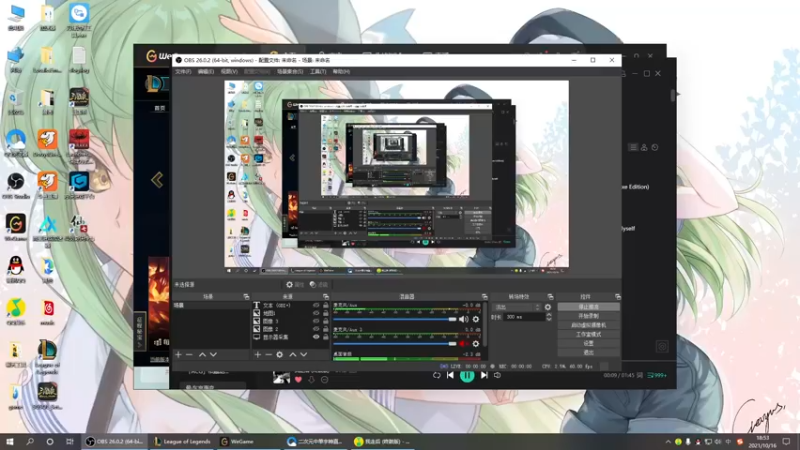
Task: Open source properties gear in sources toolbar
Action: click(x=280, y=354)
